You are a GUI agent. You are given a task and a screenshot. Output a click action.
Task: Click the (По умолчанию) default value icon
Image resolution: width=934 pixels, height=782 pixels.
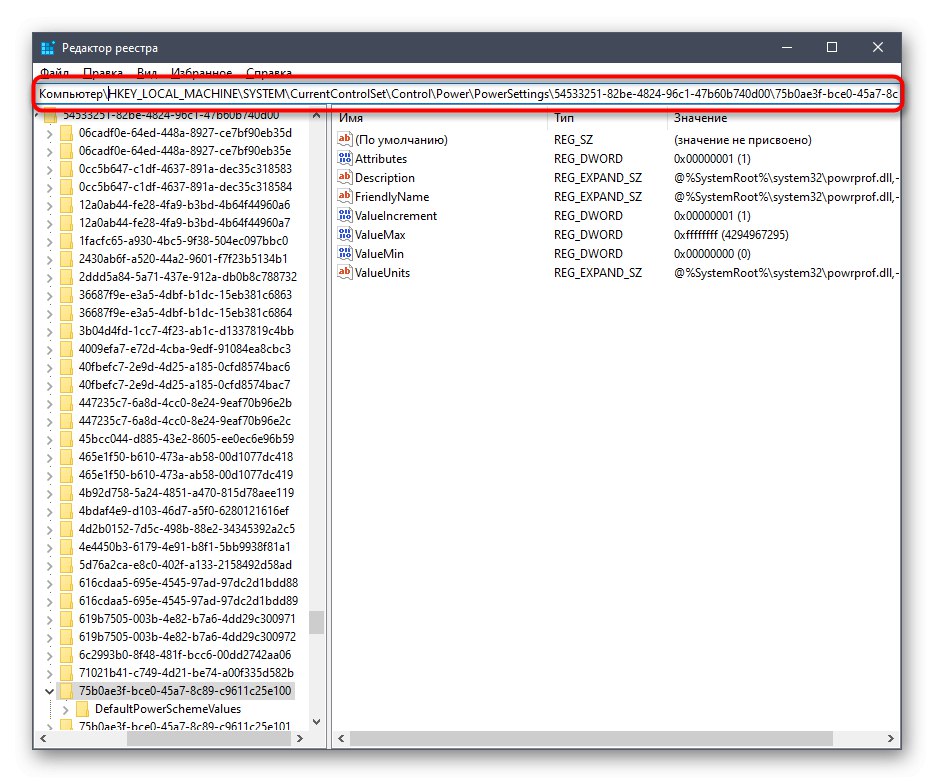tap(345, 139)
